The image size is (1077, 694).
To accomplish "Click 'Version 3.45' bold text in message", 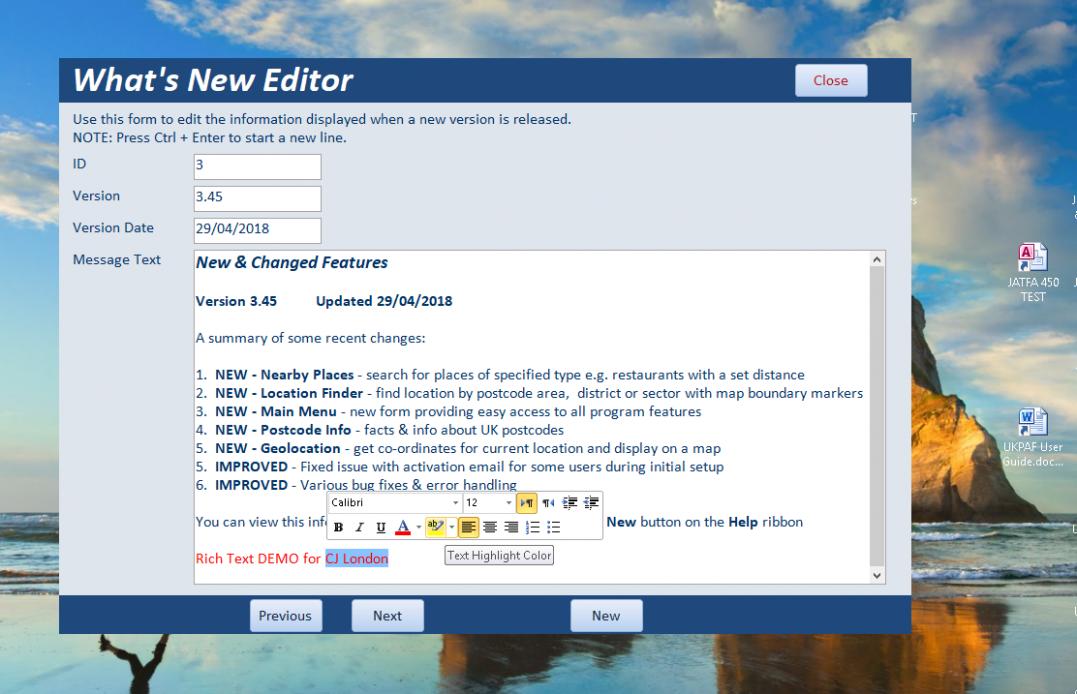I will (x=236, y=301).
